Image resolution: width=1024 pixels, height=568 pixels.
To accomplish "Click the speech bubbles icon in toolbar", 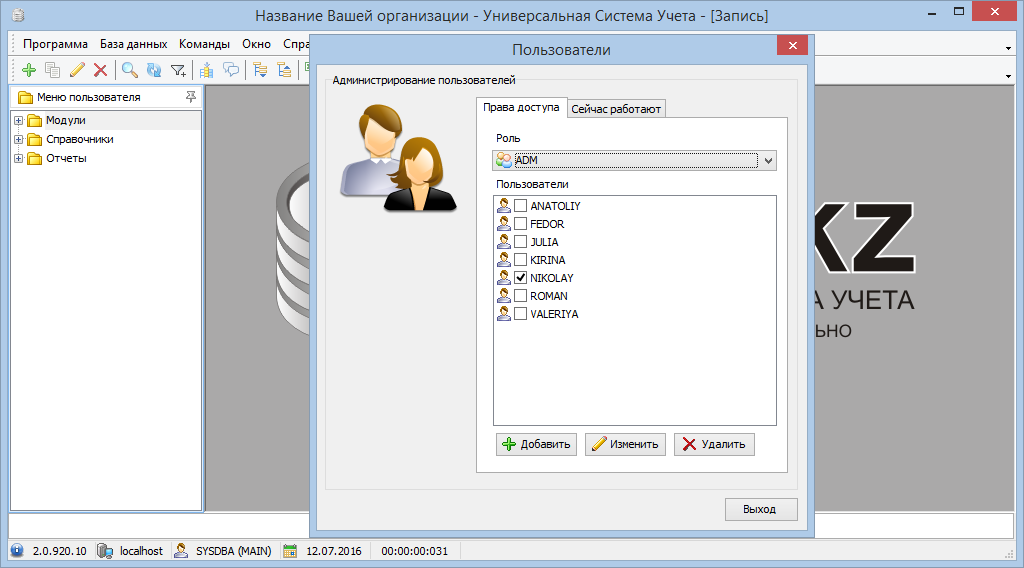I will tap(231, 70).
